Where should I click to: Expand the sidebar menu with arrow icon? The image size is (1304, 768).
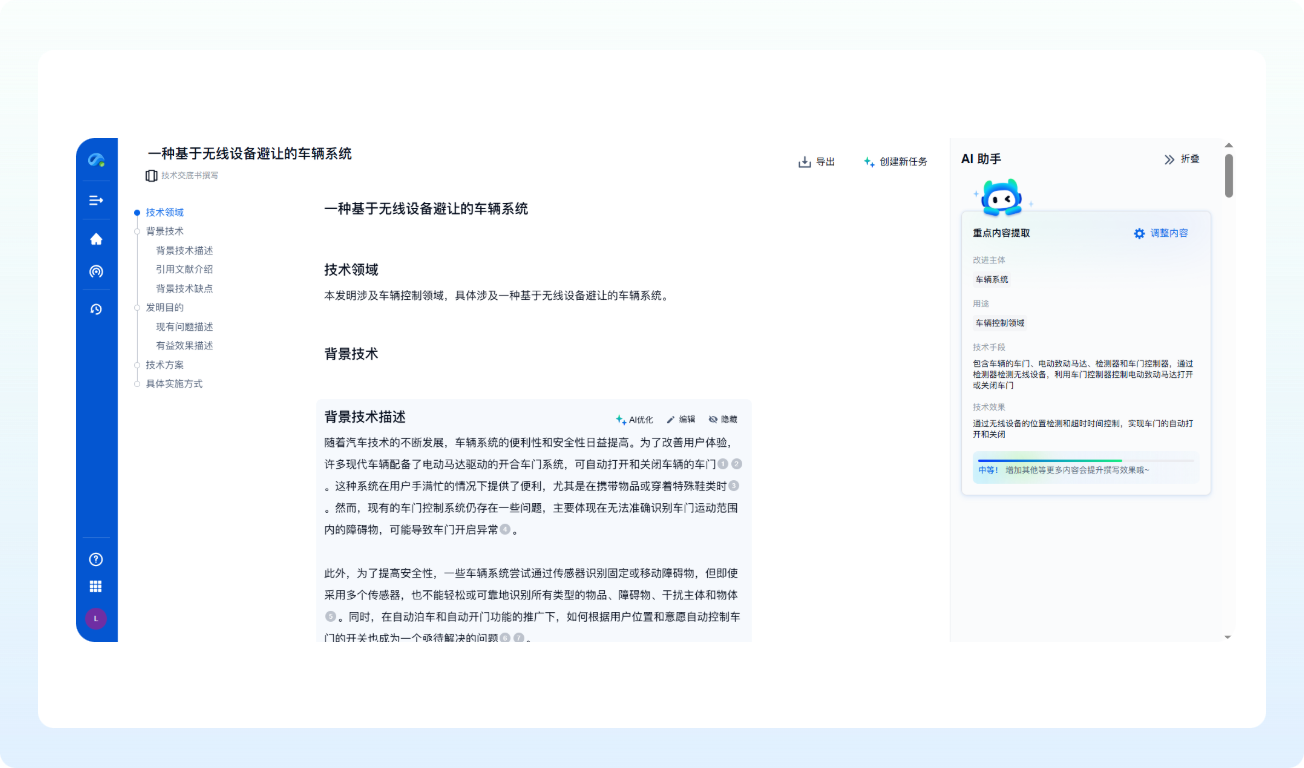96,201
